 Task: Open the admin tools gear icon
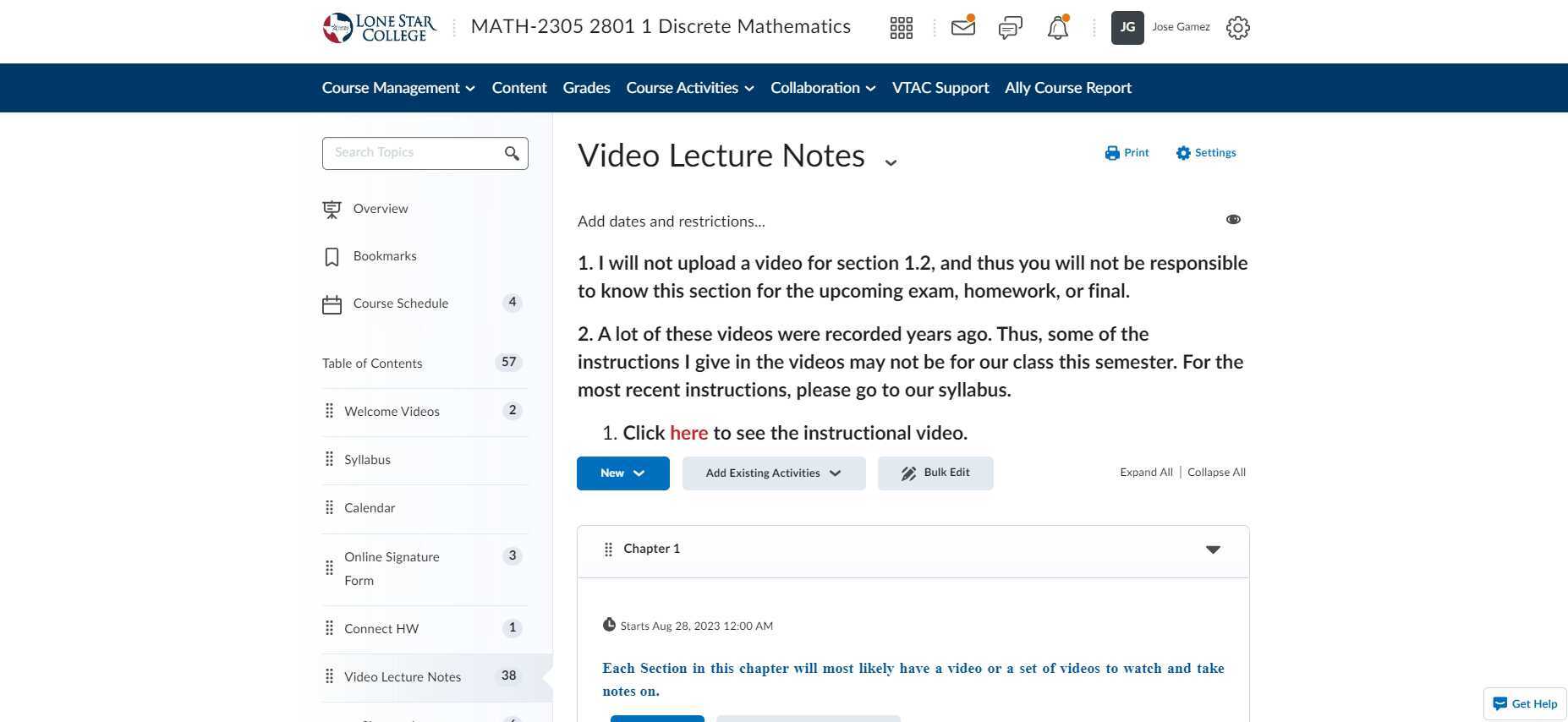[x=1237, y=28]
